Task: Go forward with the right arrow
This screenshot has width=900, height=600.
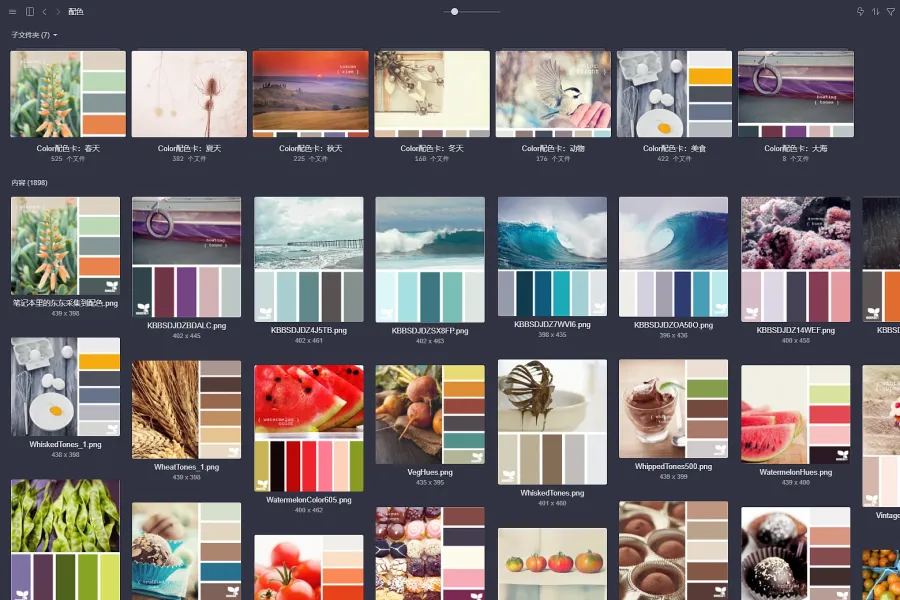Action: pos(58,12)
